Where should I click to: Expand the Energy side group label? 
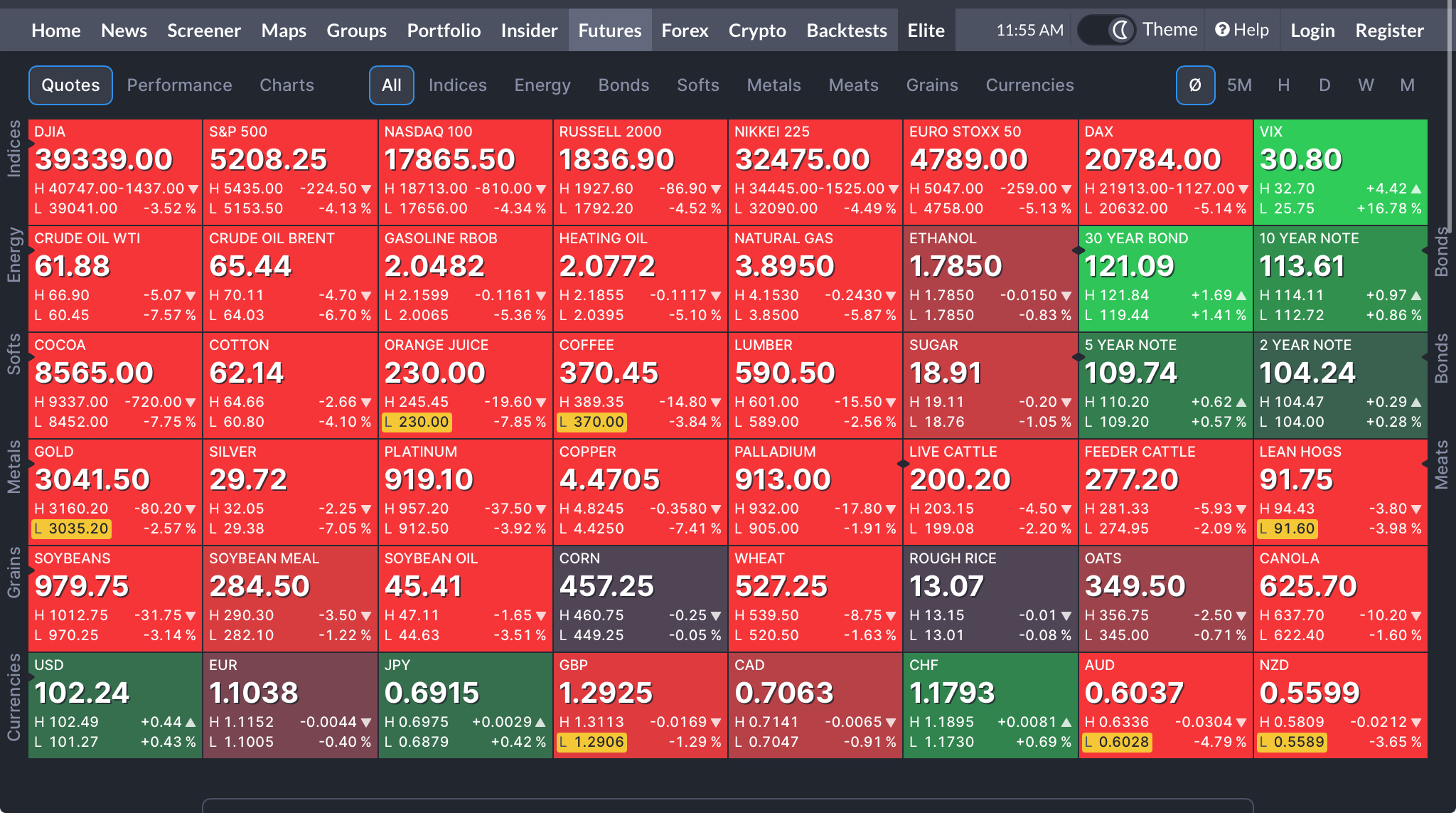coord(14,255)
